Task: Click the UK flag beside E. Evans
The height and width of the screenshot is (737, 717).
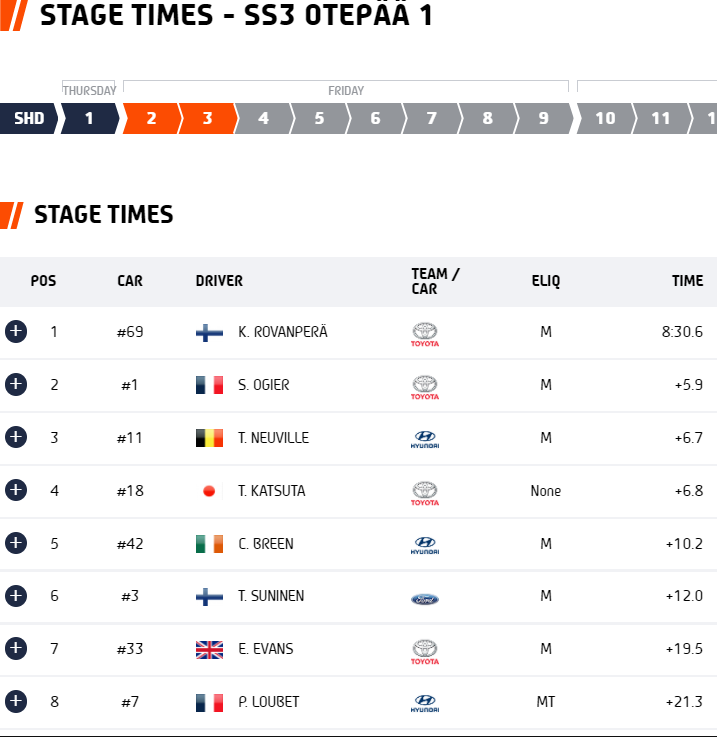Action: tap(209, 650)
